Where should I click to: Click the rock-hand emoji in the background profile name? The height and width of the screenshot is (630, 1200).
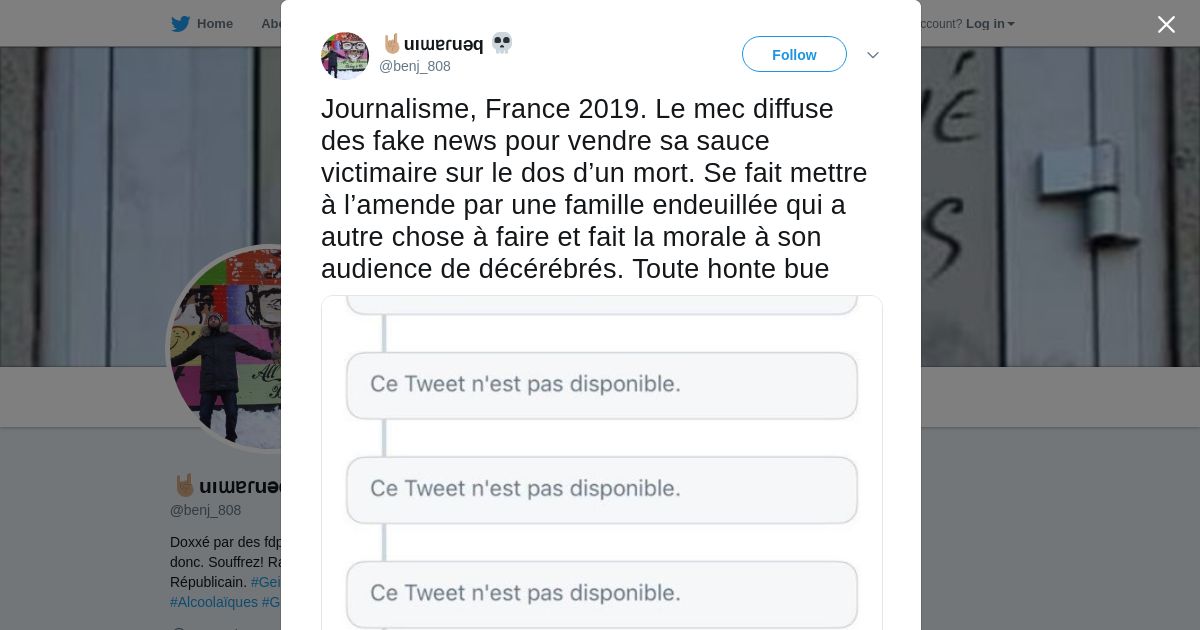[x=185, y=486]
